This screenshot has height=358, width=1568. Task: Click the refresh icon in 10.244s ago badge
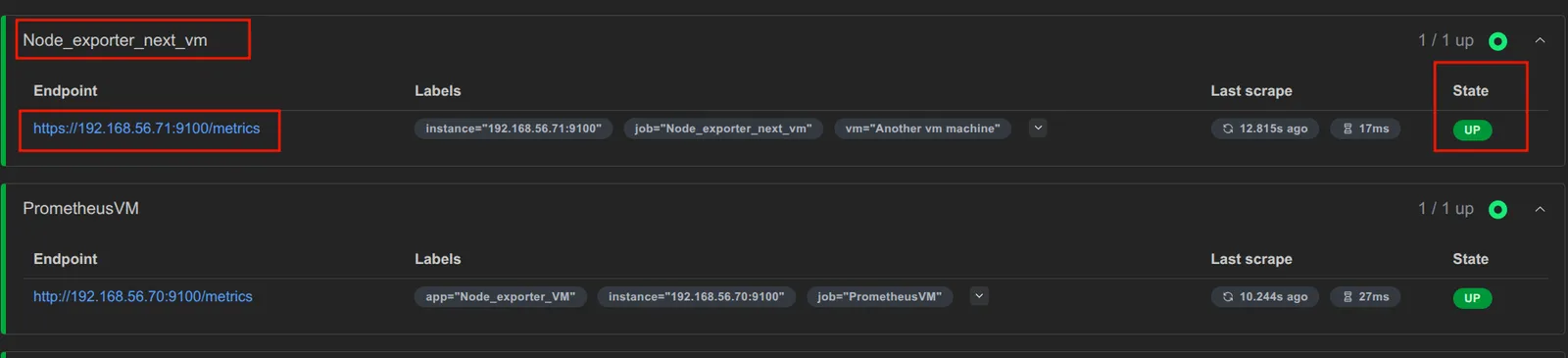1228,296
